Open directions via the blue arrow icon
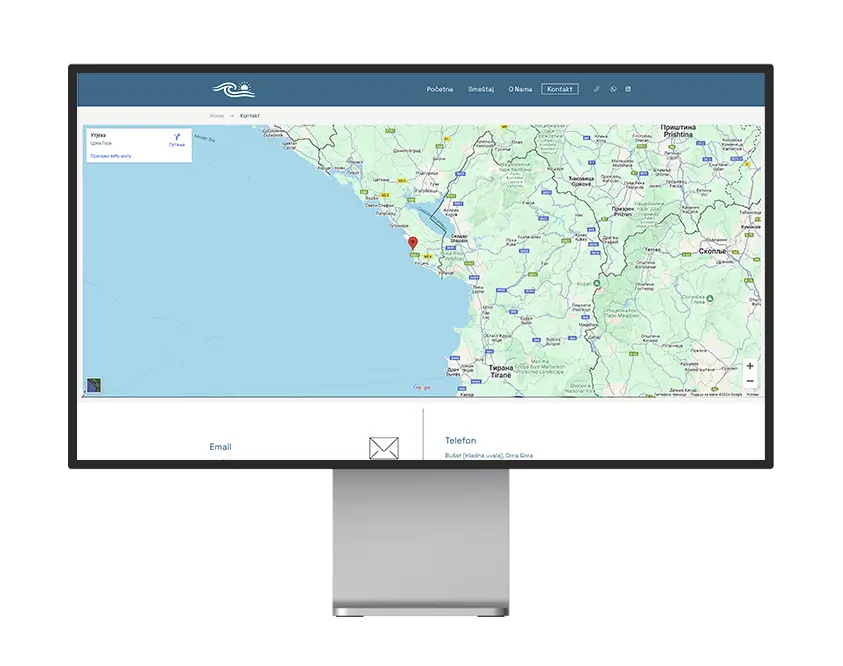Image resolution: width=843 pixels, height=666 pixels. [x=177, y=137]
